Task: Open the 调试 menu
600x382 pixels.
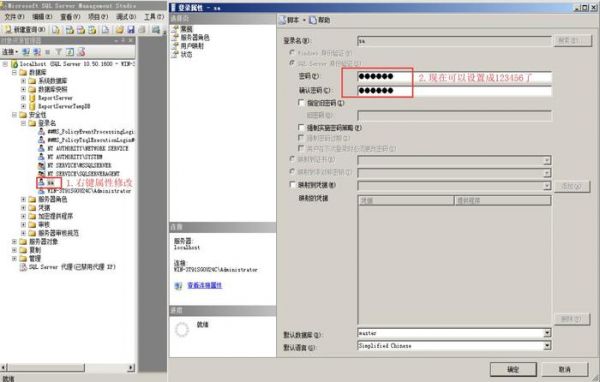Action: coord(126,17)
